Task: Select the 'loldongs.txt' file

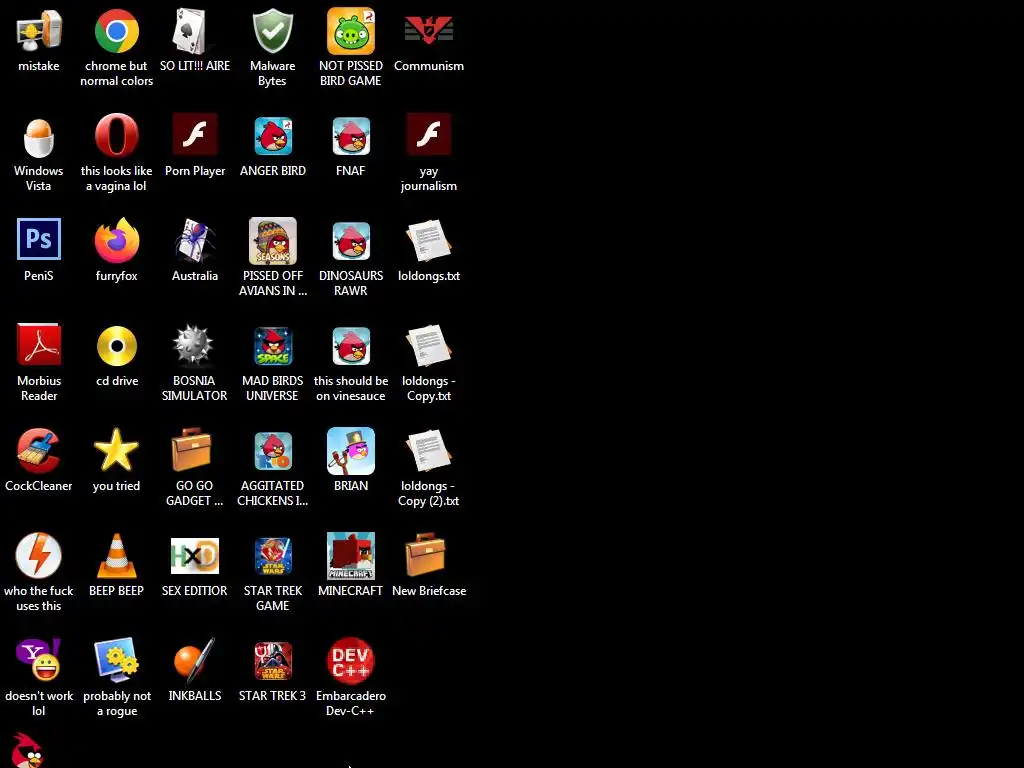Action: pos(428,241)
